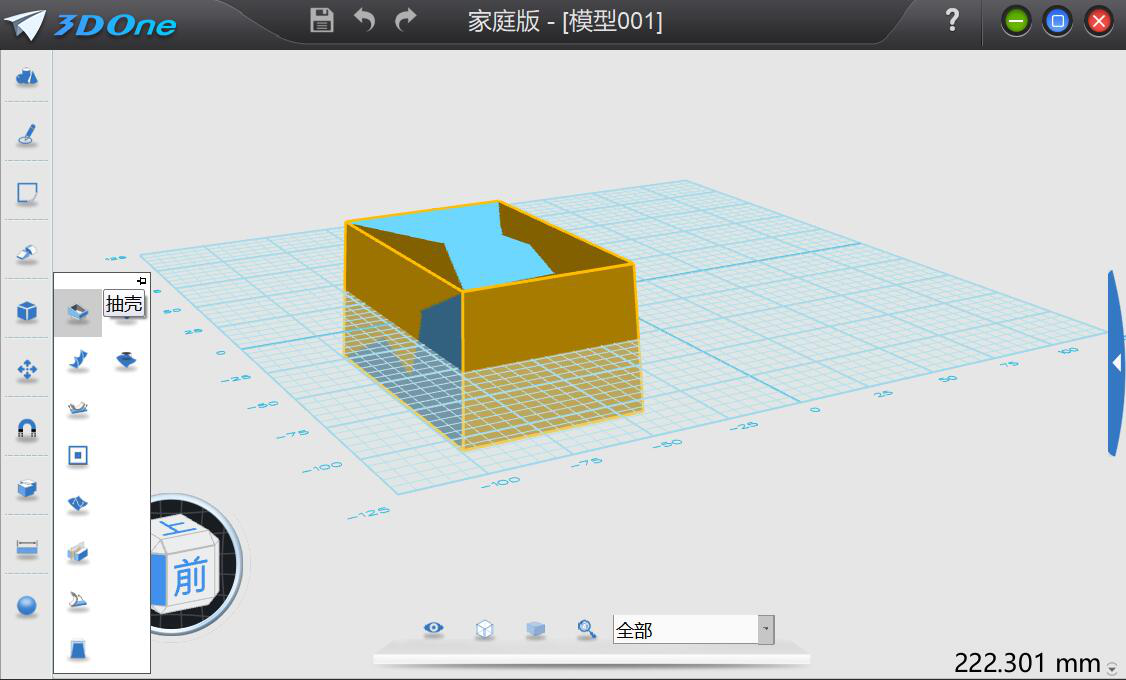Toggle wireframe display cube icon

pos(484,628)
